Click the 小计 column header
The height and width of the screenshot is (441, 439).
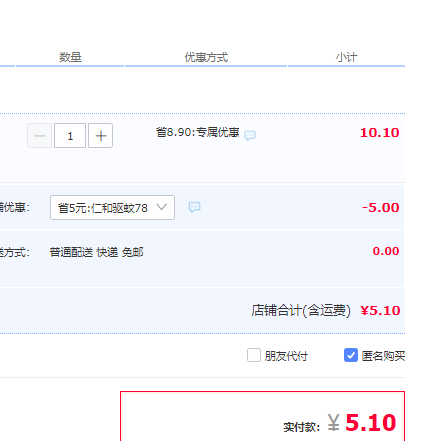point(346,57)
